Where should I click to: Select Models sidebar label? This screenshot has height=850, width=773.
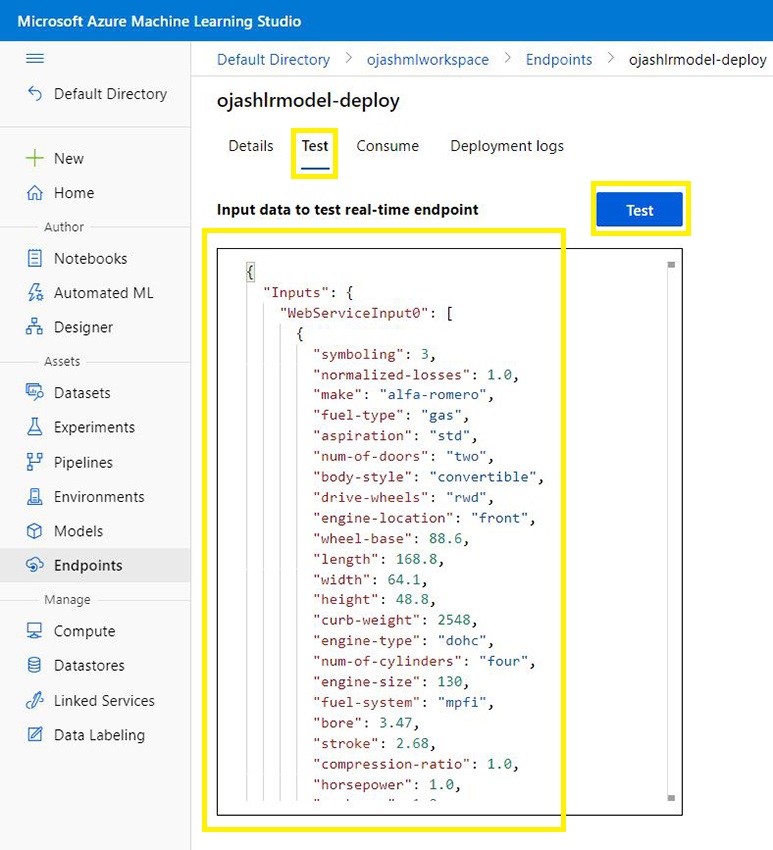pos(79,531)
